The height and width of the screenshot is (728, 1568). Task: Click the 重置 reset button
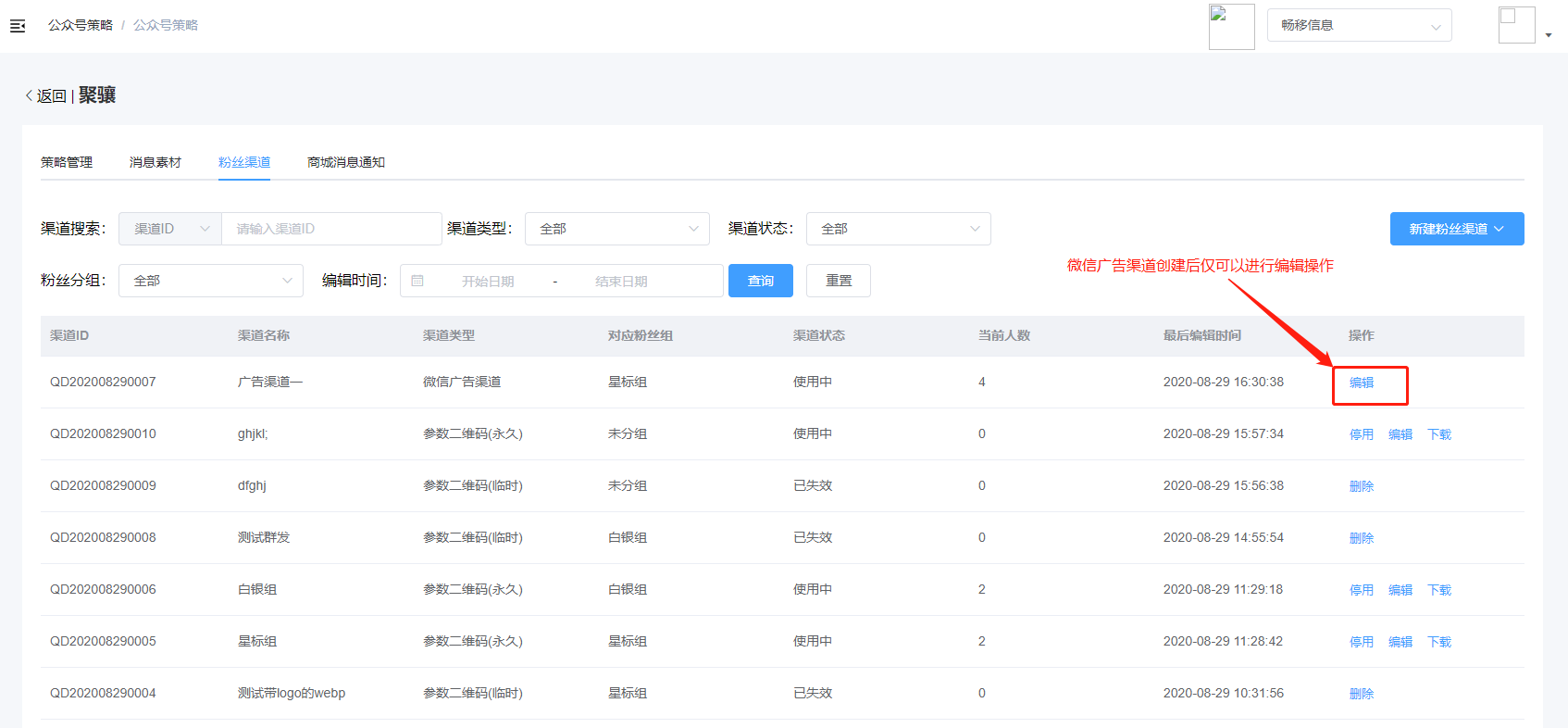(x=838, y=281)
